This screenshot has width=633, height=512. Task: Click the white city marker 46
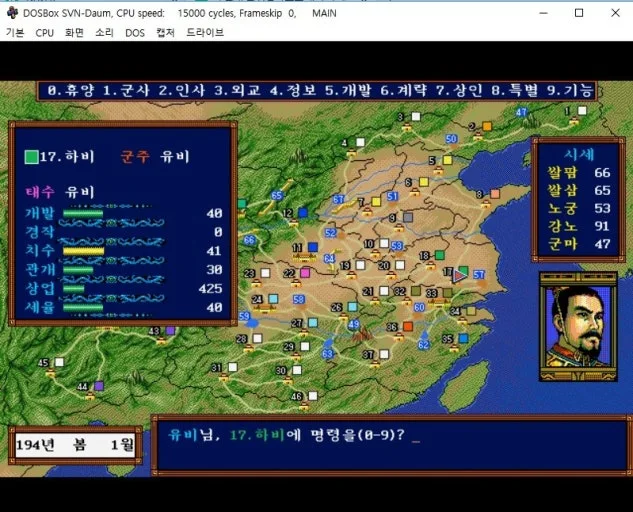(313, 396)
